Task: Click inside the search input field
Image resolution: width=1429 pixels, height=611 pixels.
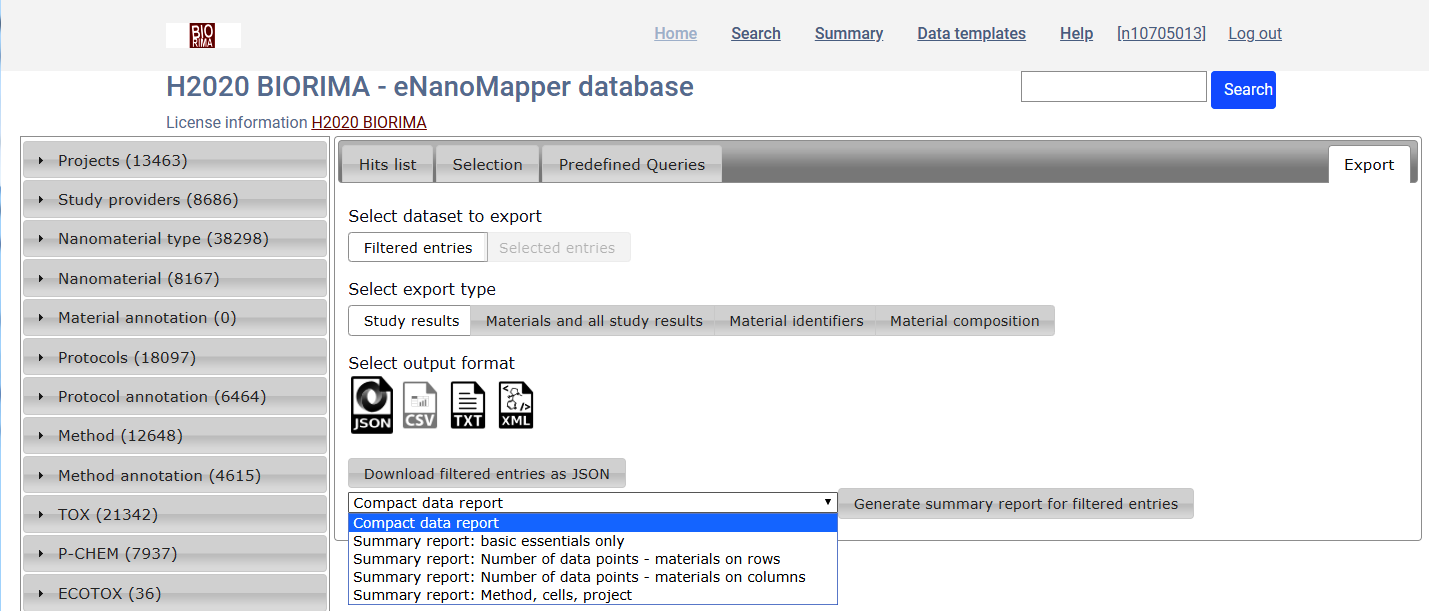Action: tap(1113, 86)
